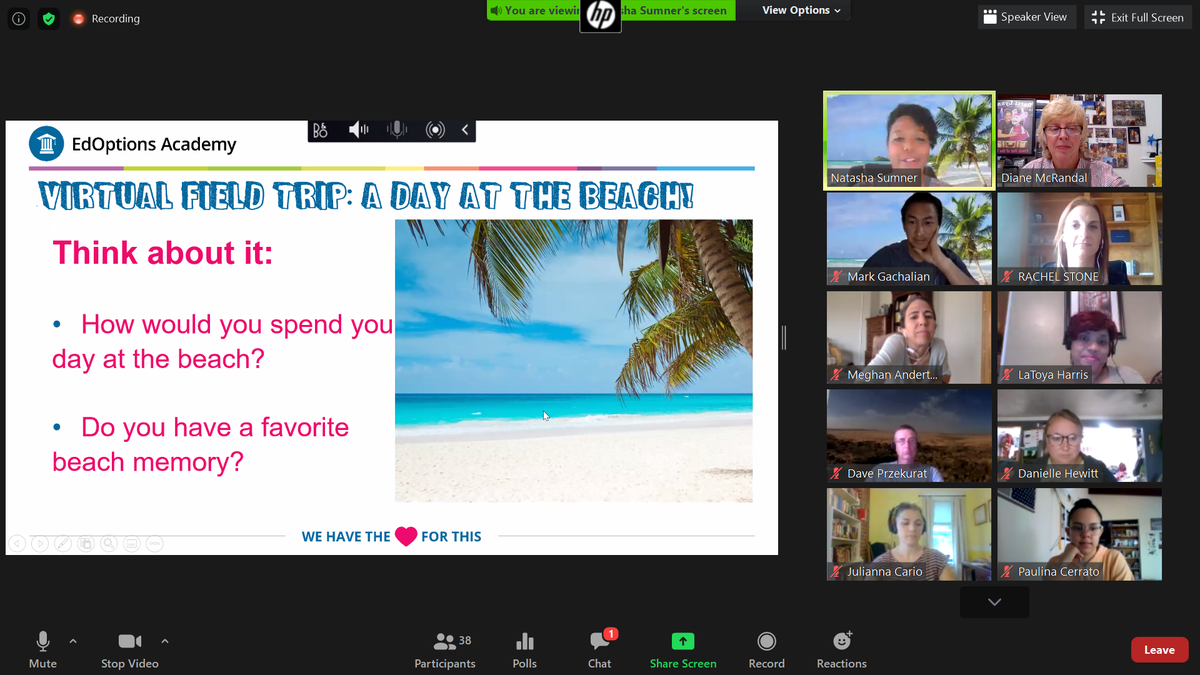This screenshot has height=675, width=1200.
Task: Click the 'favorite beach memory' bullet
Action: (x=201, y=444)
